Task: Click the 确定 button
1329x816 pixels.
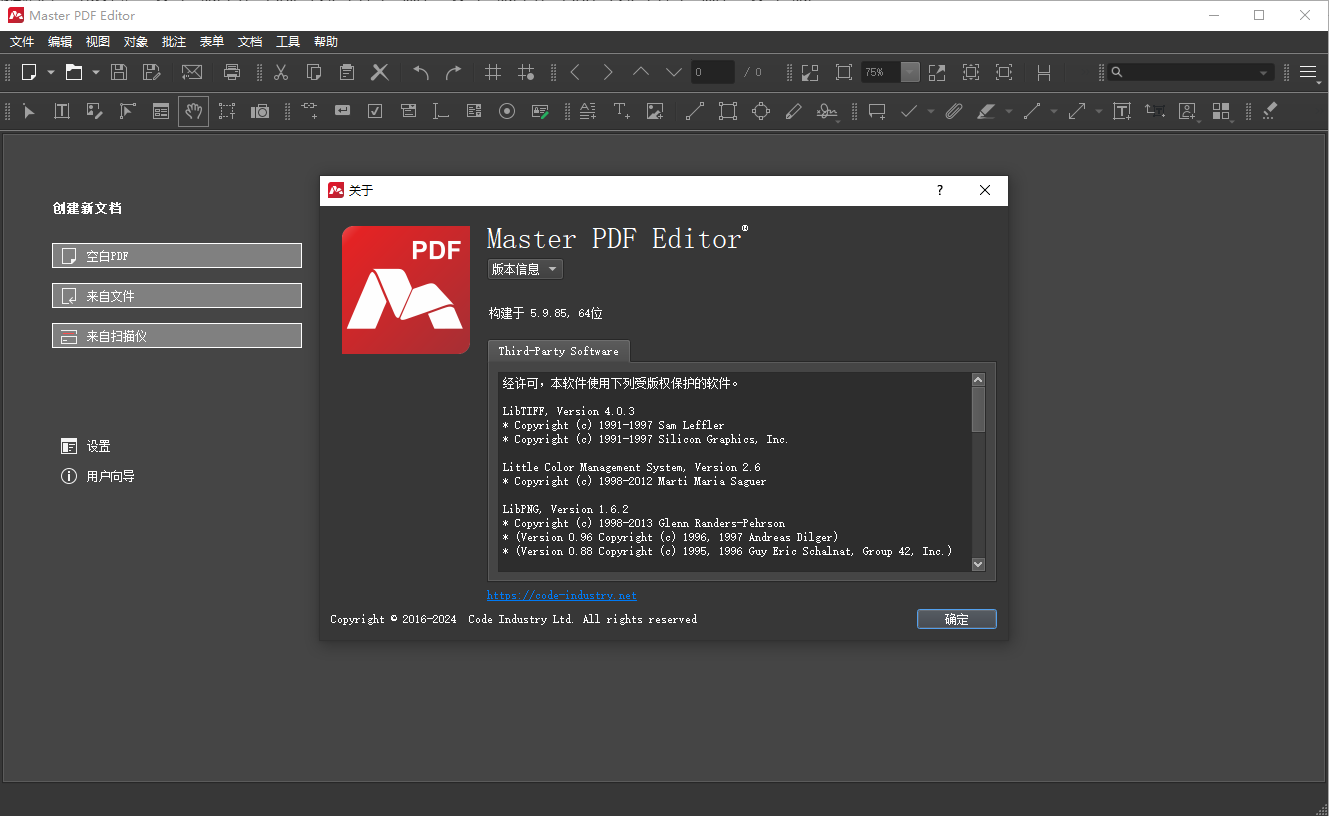Action: (957, 619)
